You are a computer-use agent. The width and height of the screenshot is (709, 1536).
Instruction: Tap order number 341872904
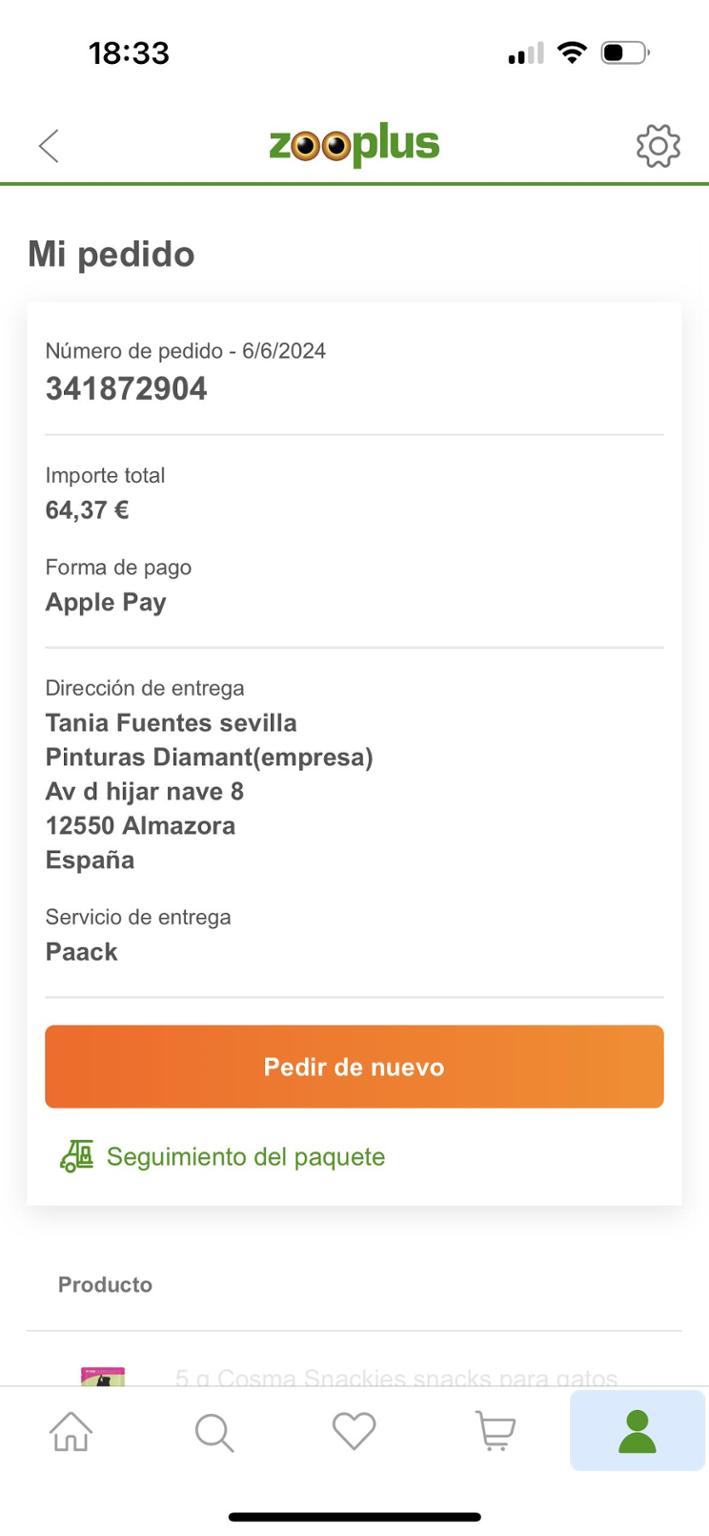click(x=126, y=389)
